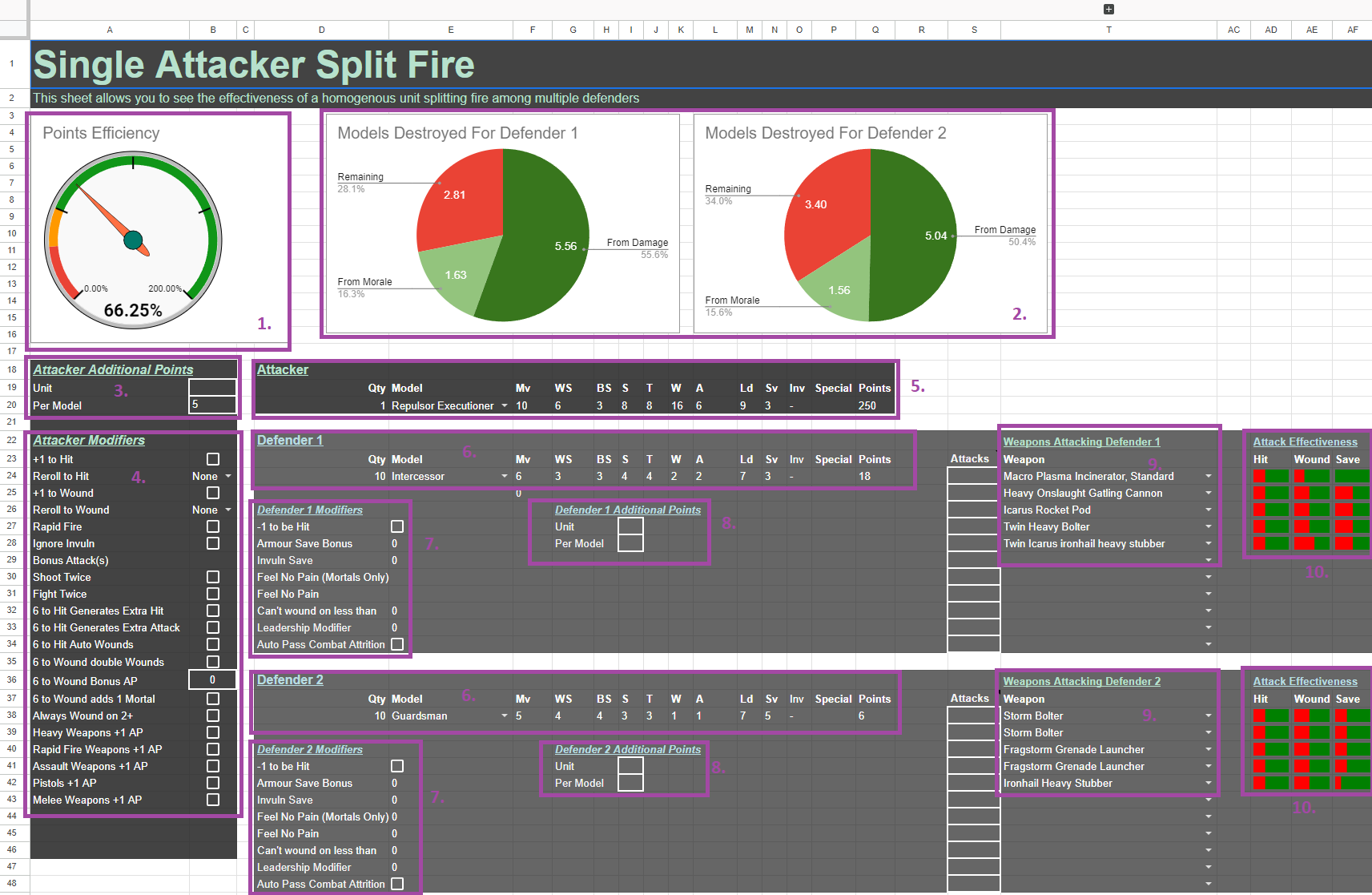
Task: Click the Defender 1 heading
Action: point(290,440)
